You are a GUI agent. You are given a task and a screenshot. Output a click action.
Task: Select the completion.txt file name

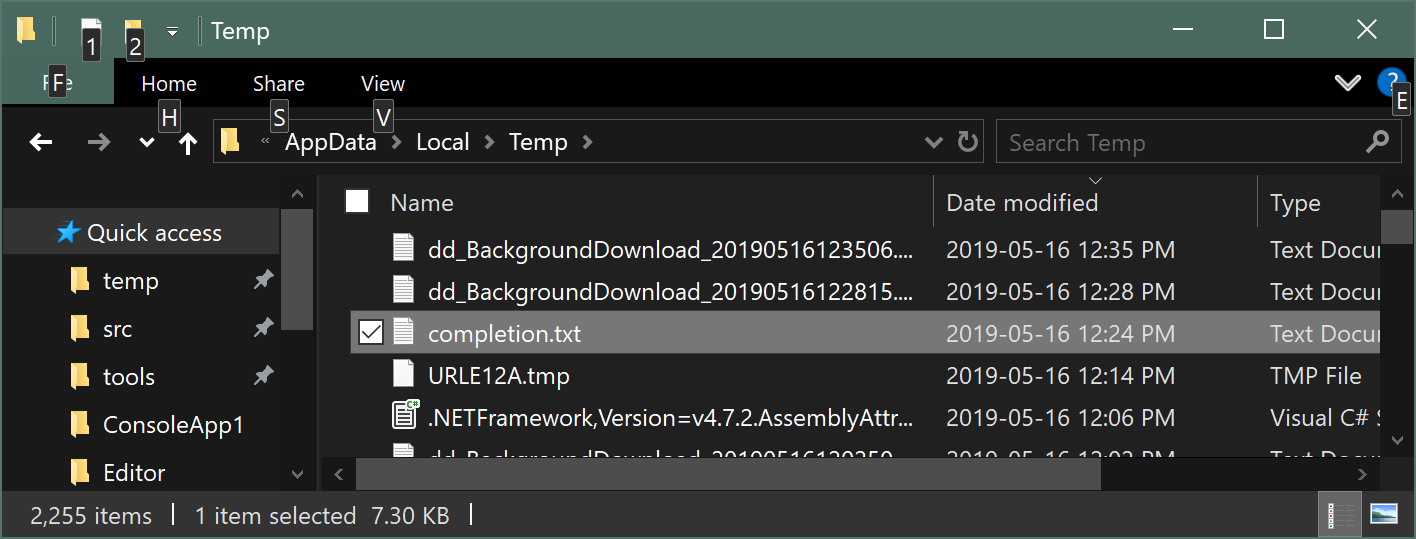504,334
